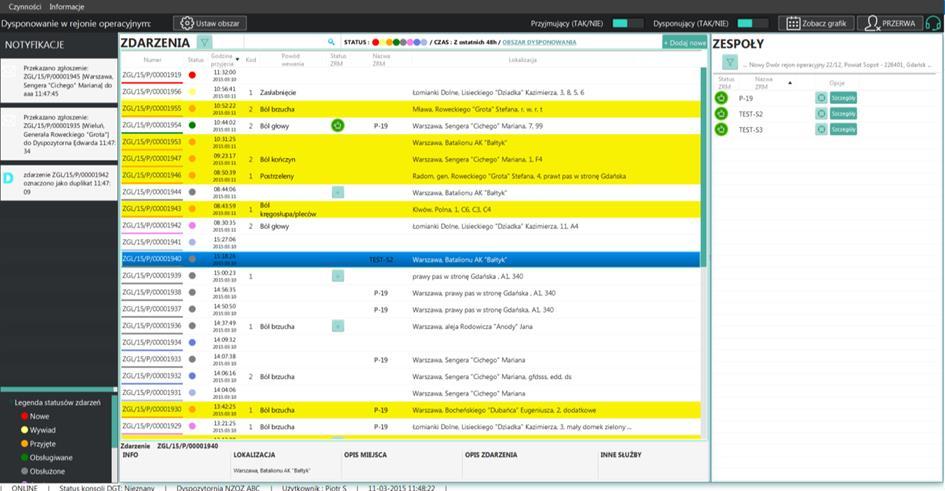Click pink status dot of event 00001929
The width and height of the screenshot is (945, 491).
click(192, 426)
